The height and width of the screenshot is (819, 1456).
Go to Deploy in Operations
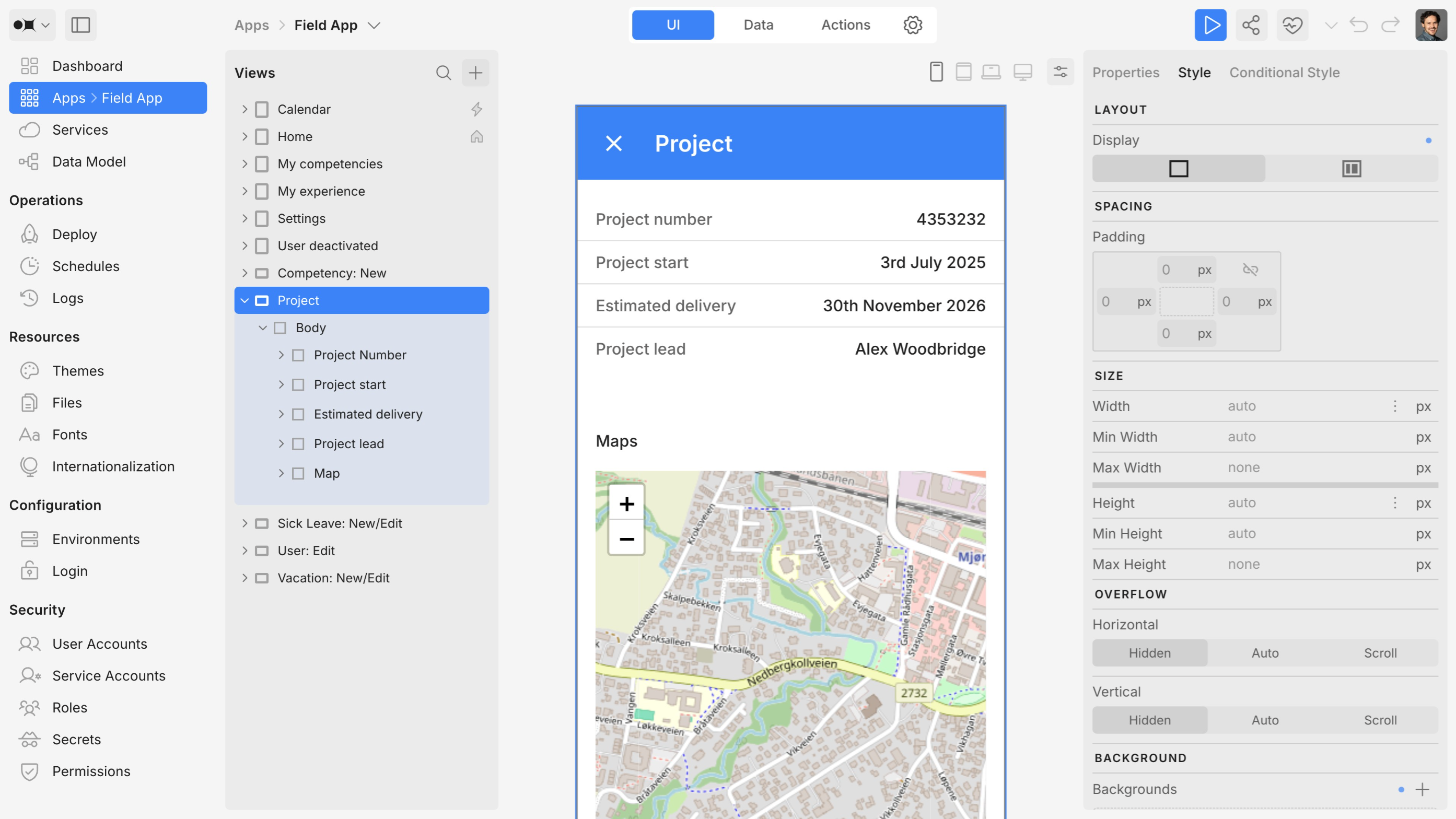click(74, 235)
